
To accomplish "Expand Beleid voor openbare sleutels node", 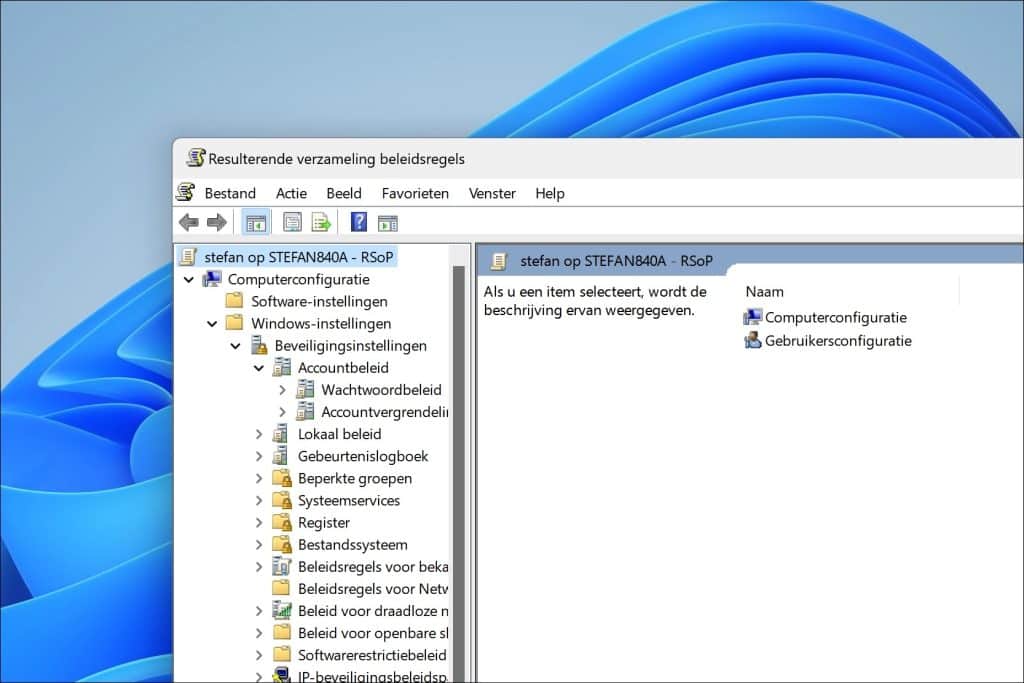I will point(259,633).
